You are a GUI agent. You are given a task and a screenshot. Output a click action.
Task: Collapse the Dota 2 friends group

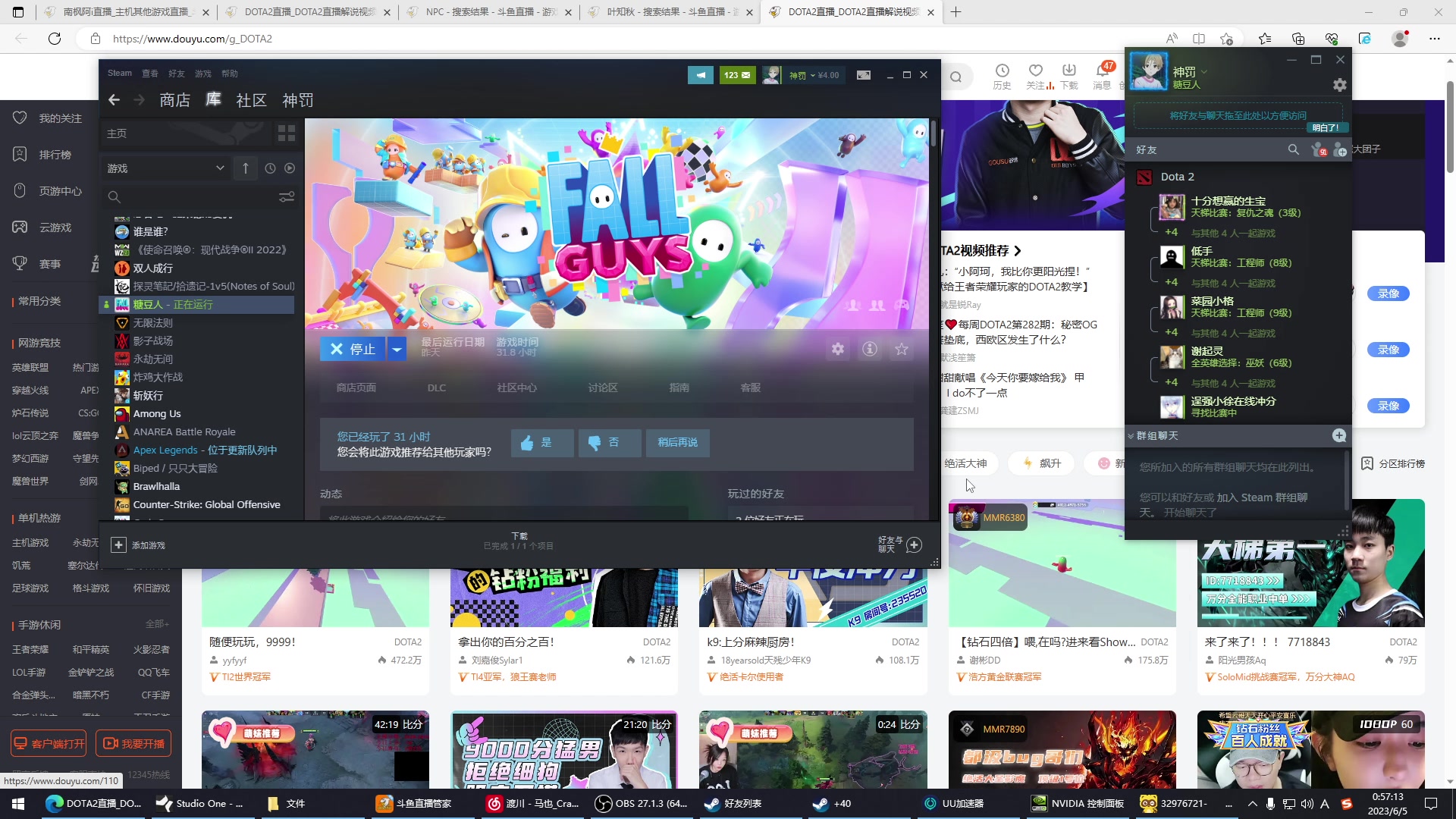click(1177, 177)
